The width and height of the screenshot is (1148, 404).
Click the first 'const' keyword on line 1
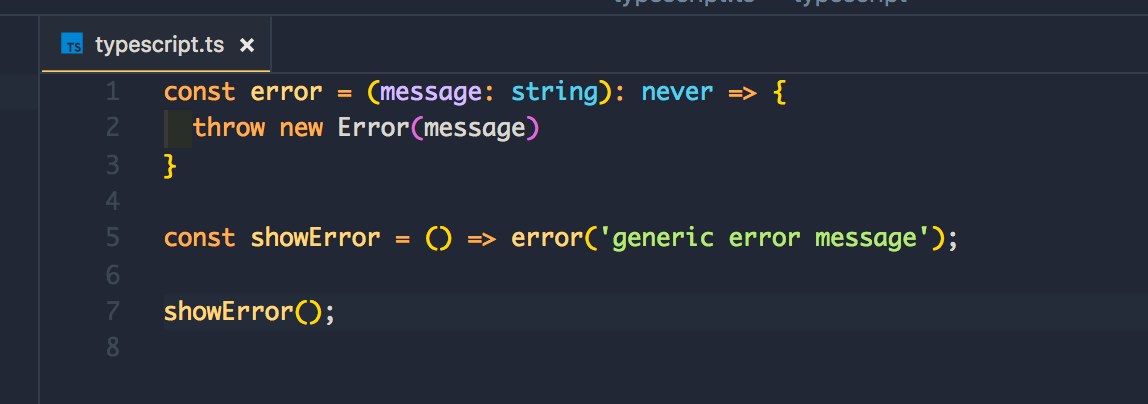click(200, 92)
